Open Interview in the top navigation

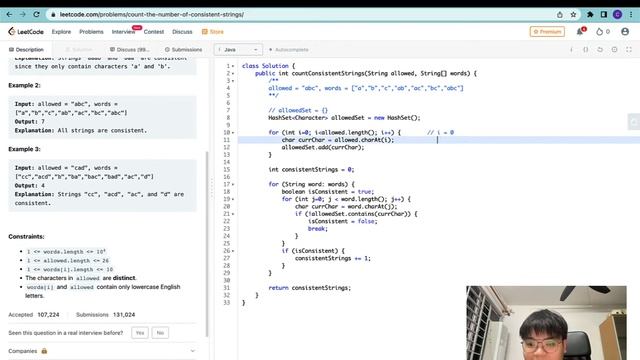123,31
